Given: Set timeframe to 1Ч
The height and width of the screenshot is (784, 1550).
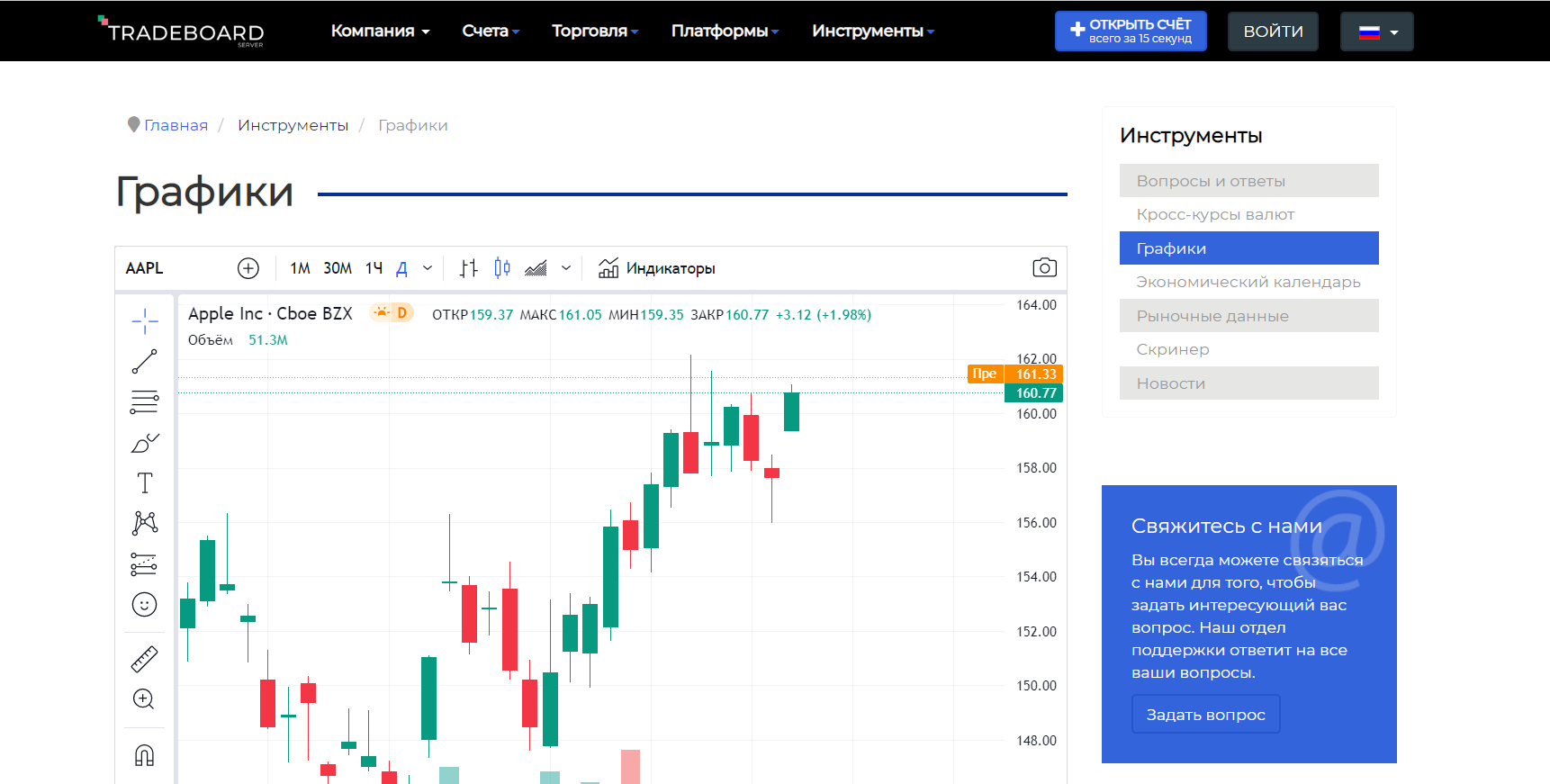Looking at the screenshot, I should click(374, 268).
